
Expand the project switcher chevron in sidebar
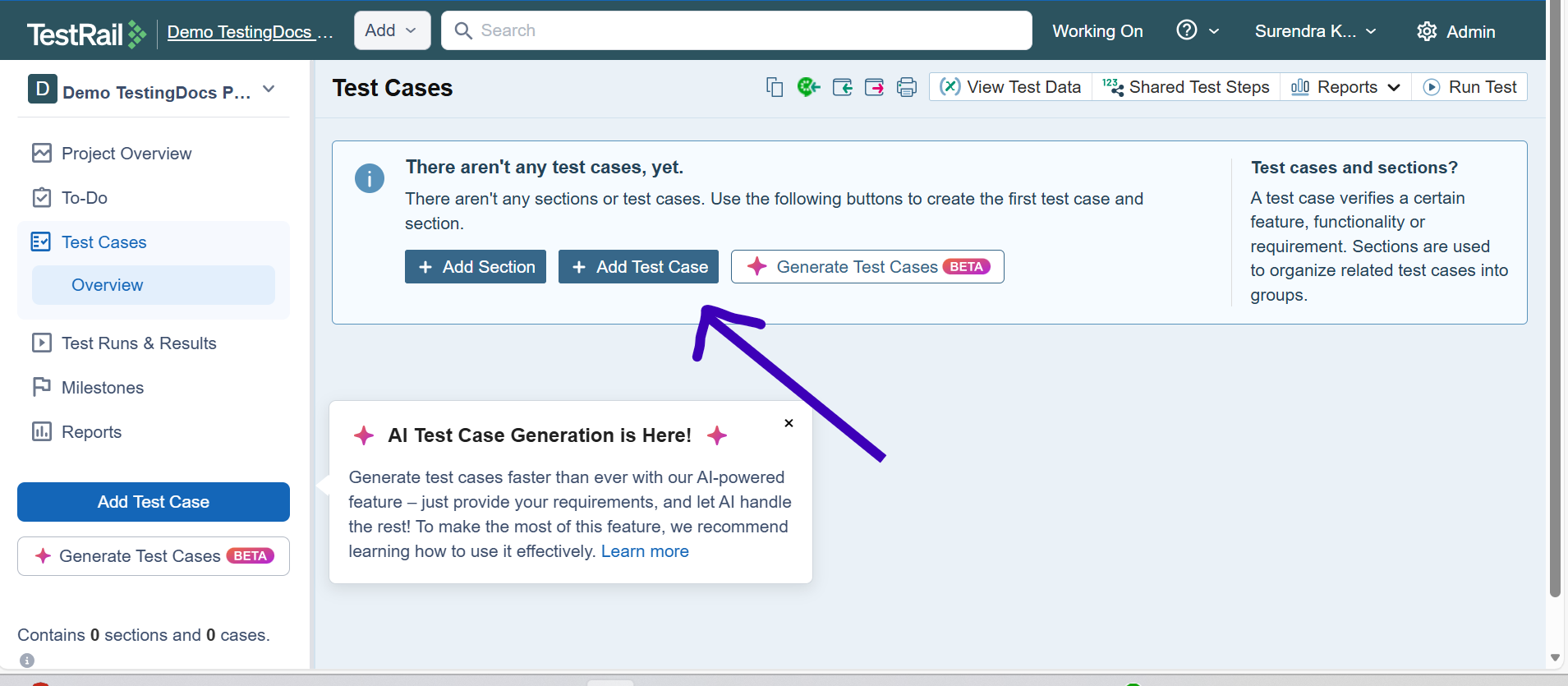269,89
